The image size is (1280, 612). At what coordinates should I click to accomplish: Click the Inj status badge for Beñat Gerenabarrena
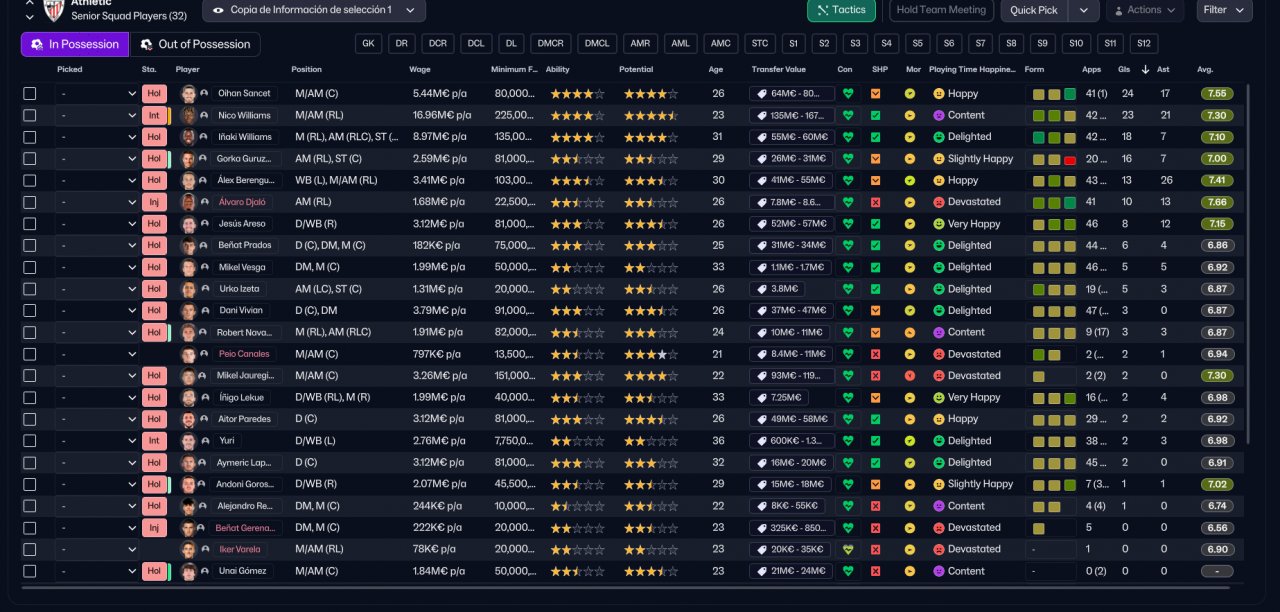pos(153,528)
